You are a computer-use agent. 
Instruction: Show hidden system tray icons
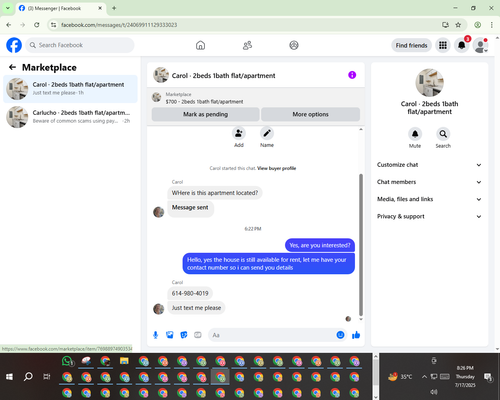(x=424, y=377)
